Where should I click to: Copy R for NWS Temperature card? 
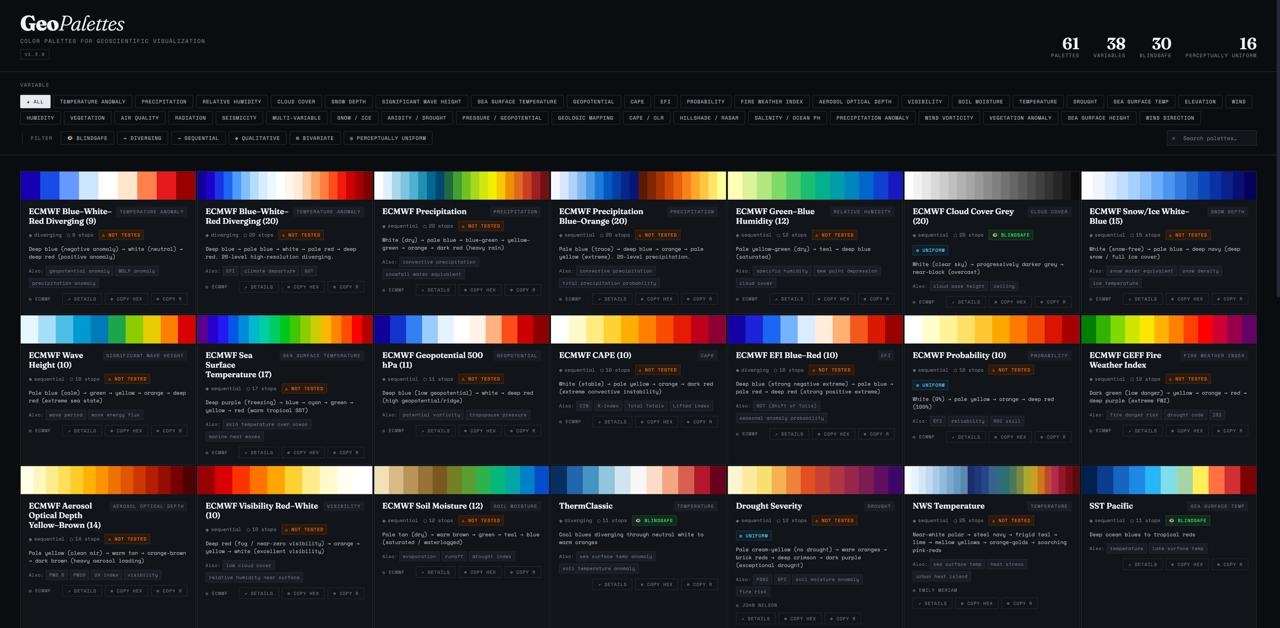tap(1018, 603)
